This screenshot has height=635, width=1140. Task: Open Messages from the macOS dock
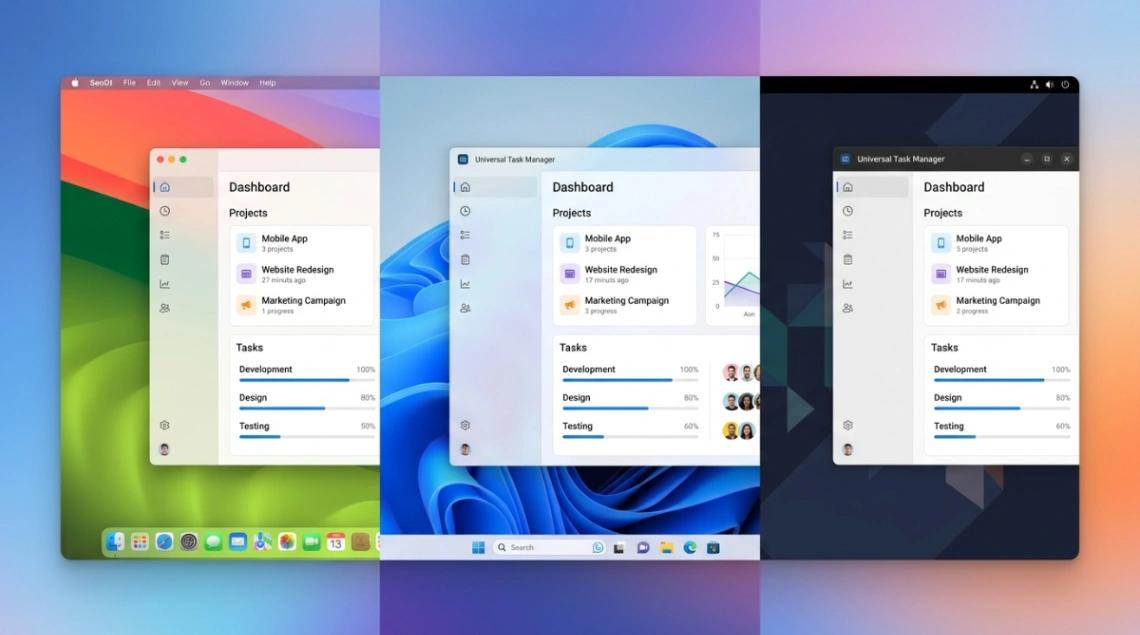(213, 542)
